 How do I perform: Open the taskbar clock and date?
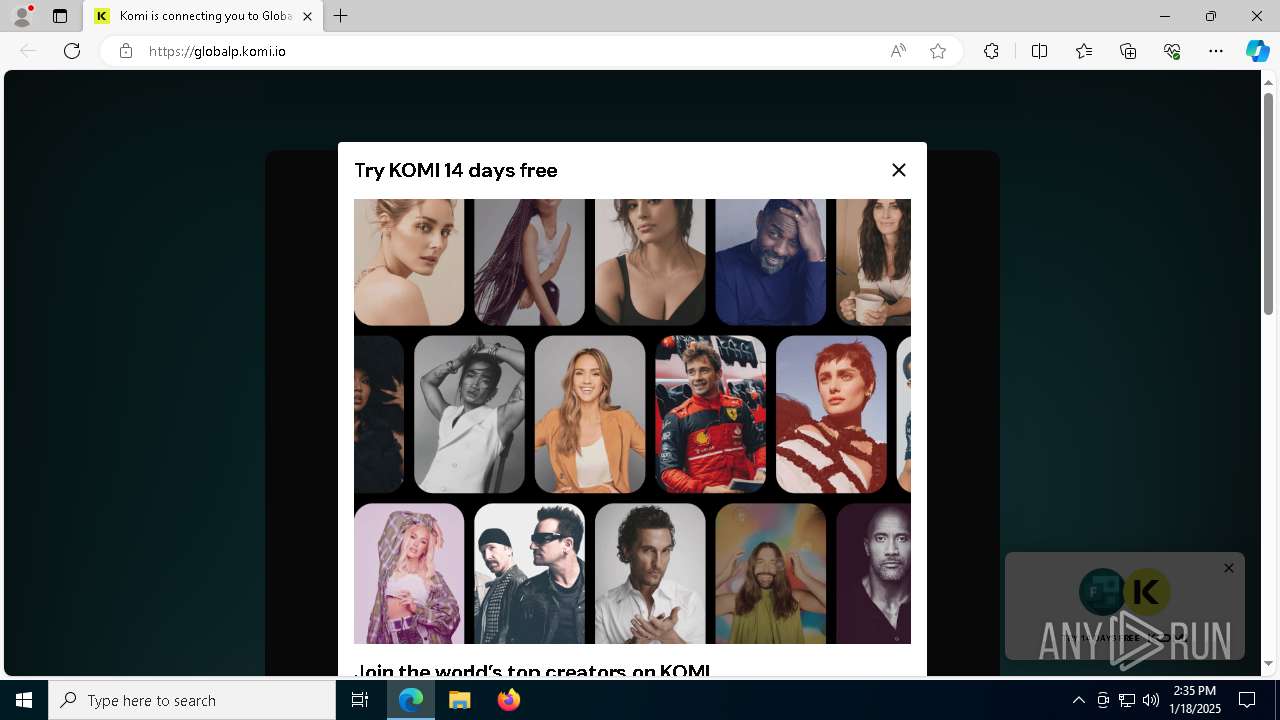[1195, 700]
